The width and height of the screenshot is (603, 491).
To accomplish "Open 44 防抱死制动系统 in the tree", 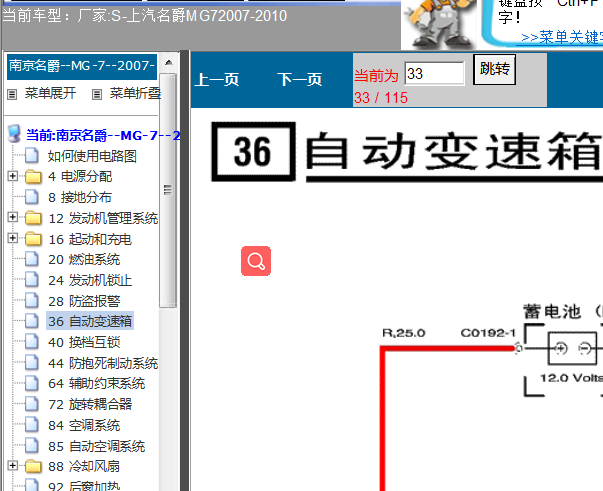I will coord(103,363).
